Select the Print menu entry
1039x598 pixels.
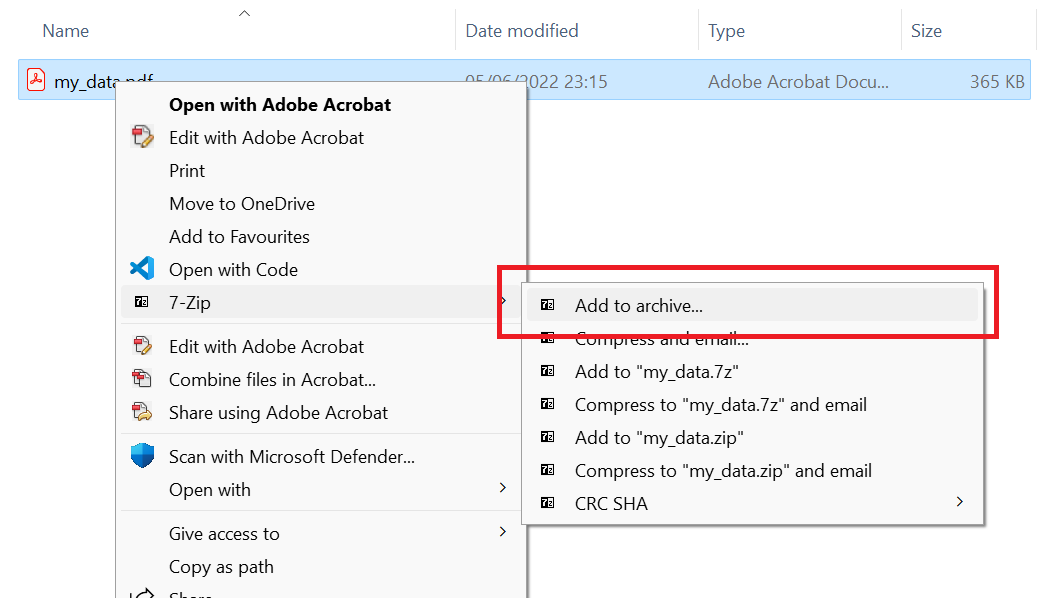click(x=186, y=170)
